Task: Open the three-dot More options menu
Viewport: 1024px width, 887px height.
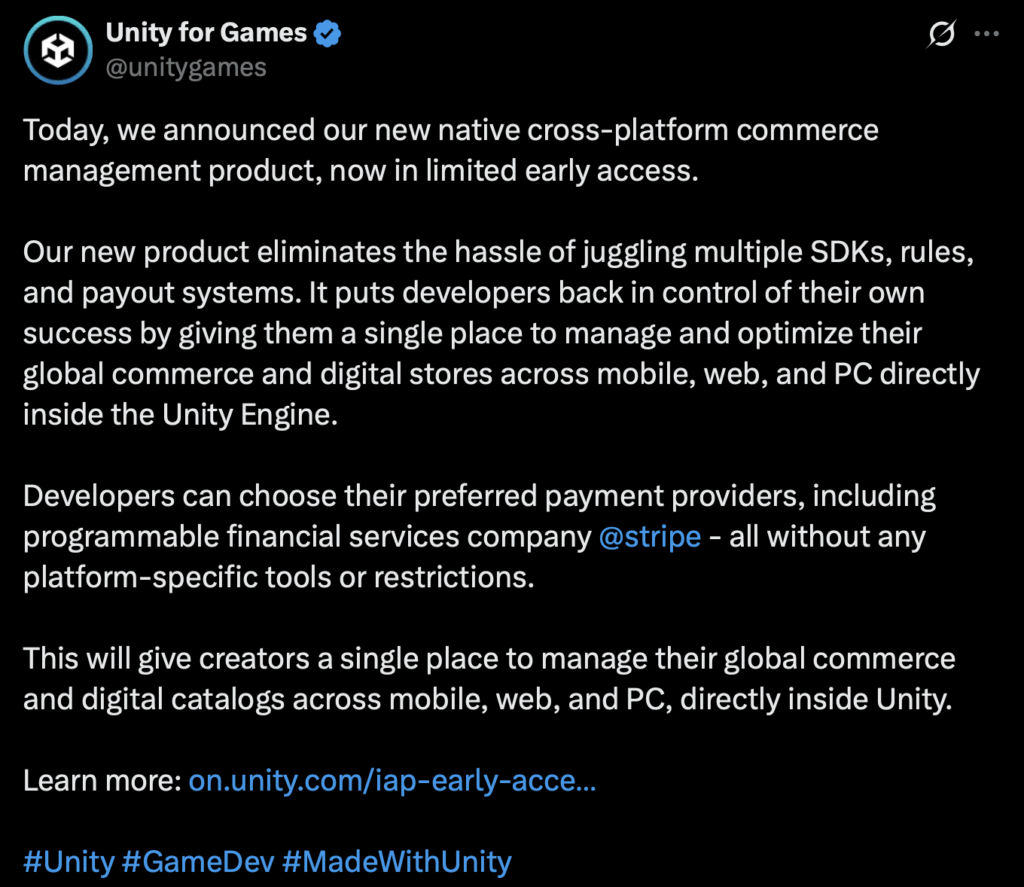Action: click(987, 34)
